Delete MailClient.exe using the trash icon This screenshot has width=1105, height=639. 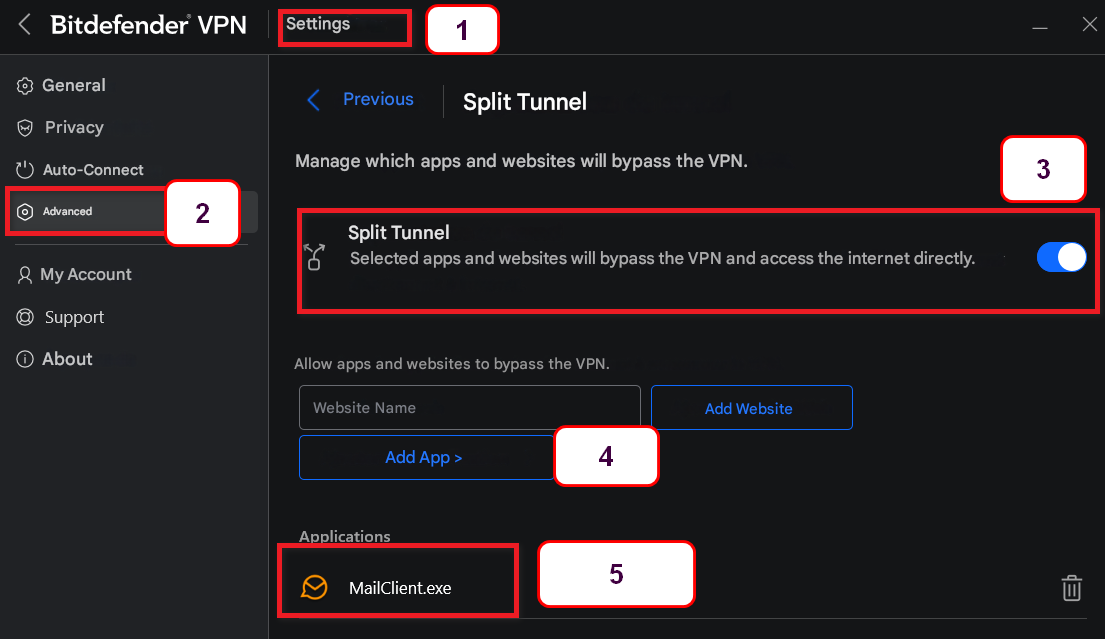point(1071,588)
